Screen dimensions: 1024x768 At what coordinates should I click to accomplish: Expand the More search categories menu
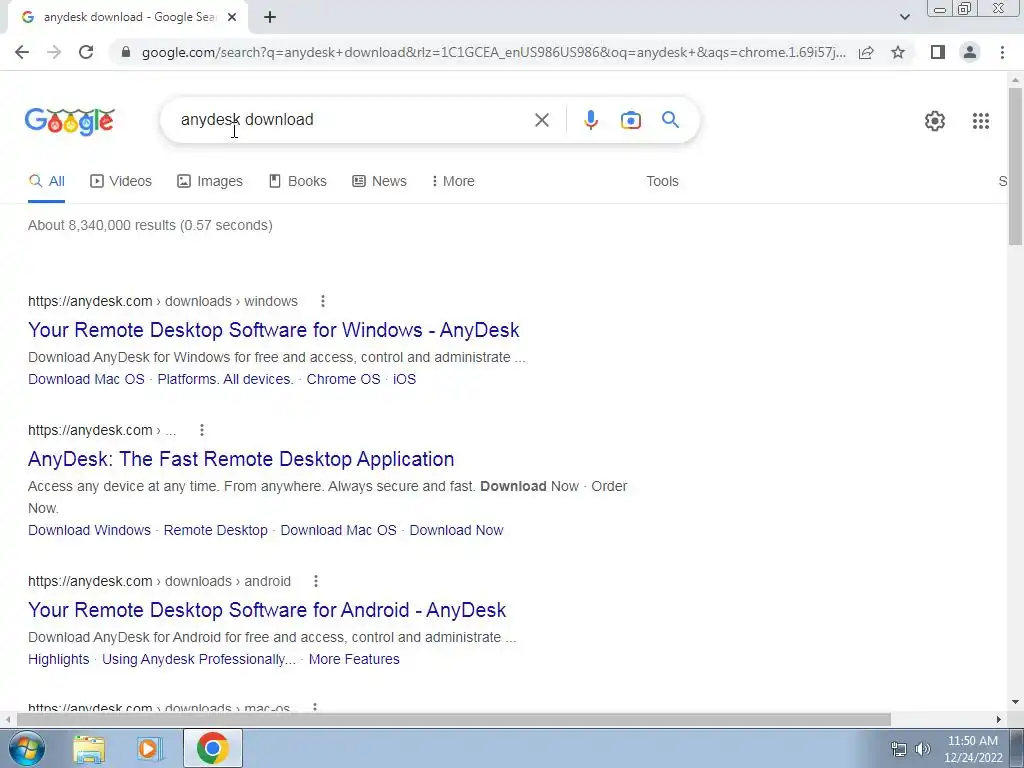click(x=453, y=182)
